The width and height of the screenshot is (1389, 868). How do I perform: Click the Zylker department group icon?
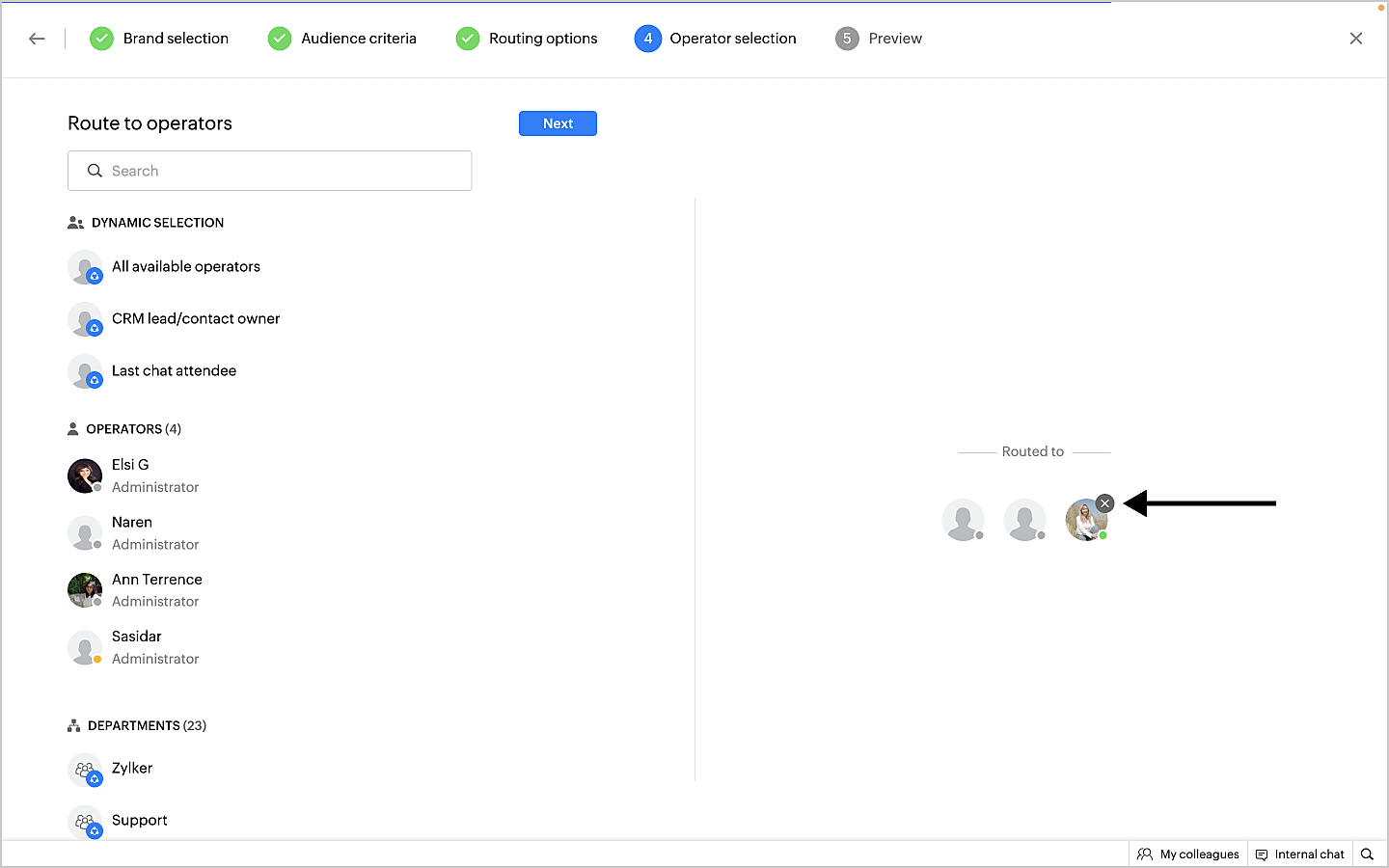[x=85, y=770]
